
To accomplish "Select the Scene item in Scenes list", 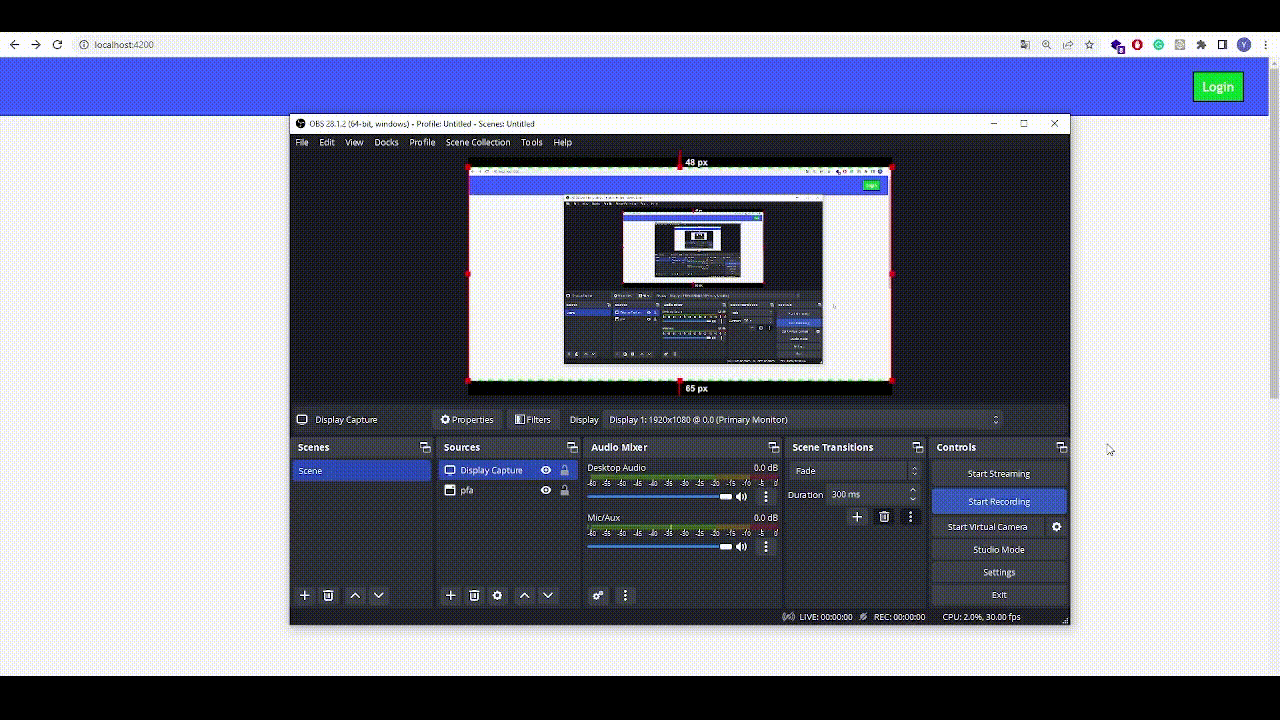I will (362, 471).
